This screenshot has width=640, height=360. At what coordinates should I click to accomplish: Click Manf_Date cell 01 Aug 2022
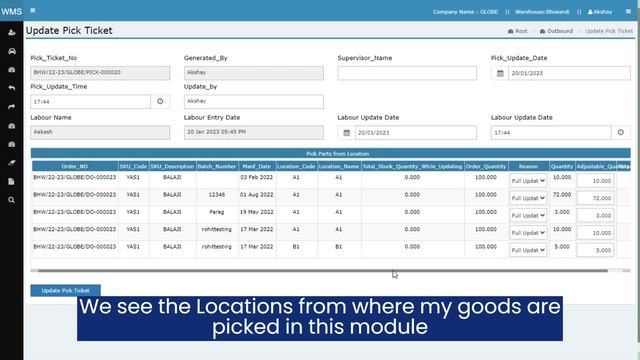257,195
